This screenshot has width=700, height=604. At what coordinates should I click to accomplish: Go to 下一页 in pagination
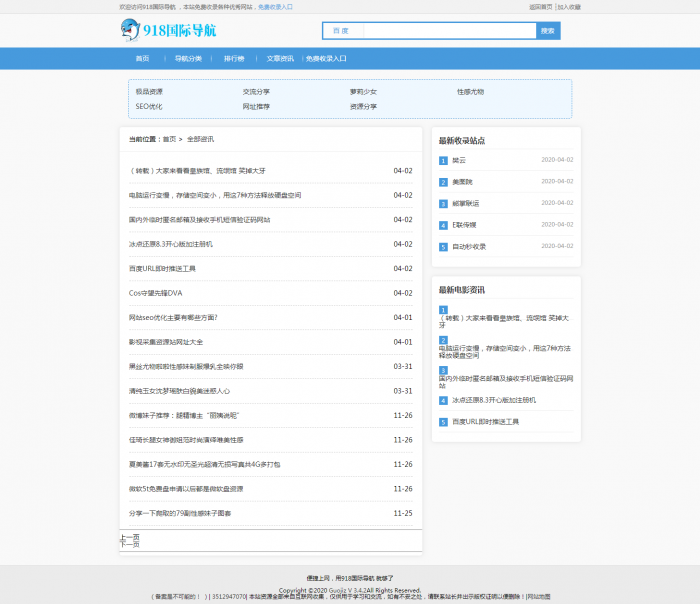pos(129,545)
